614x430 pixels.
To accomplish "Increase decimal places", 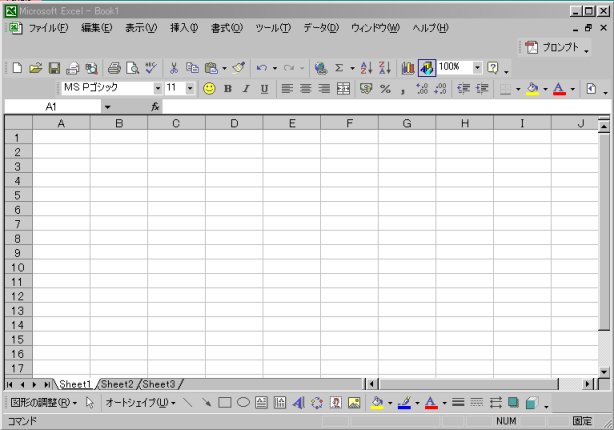I will (x=422, y=89).
